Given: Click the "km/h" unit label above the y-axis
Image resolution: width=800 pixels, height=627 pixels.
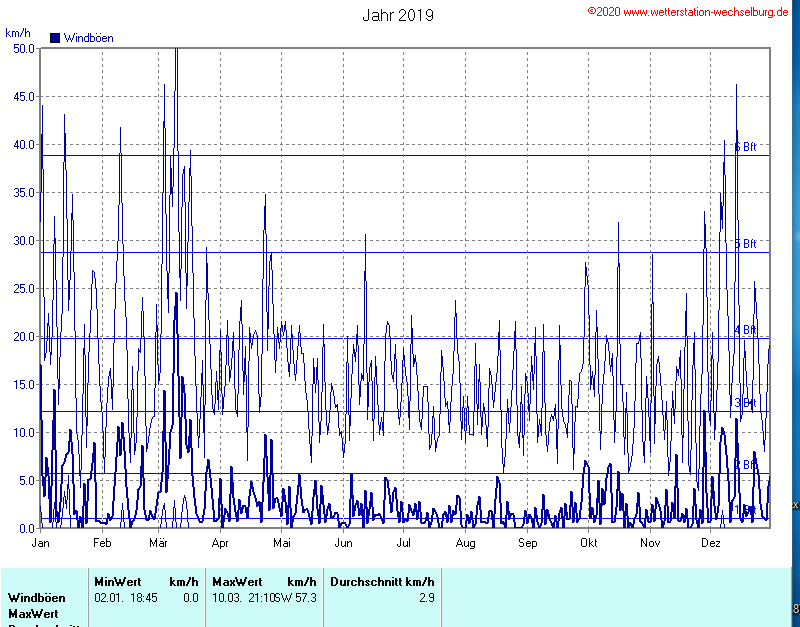Looking at the screenshot, I should click(18, 33).
